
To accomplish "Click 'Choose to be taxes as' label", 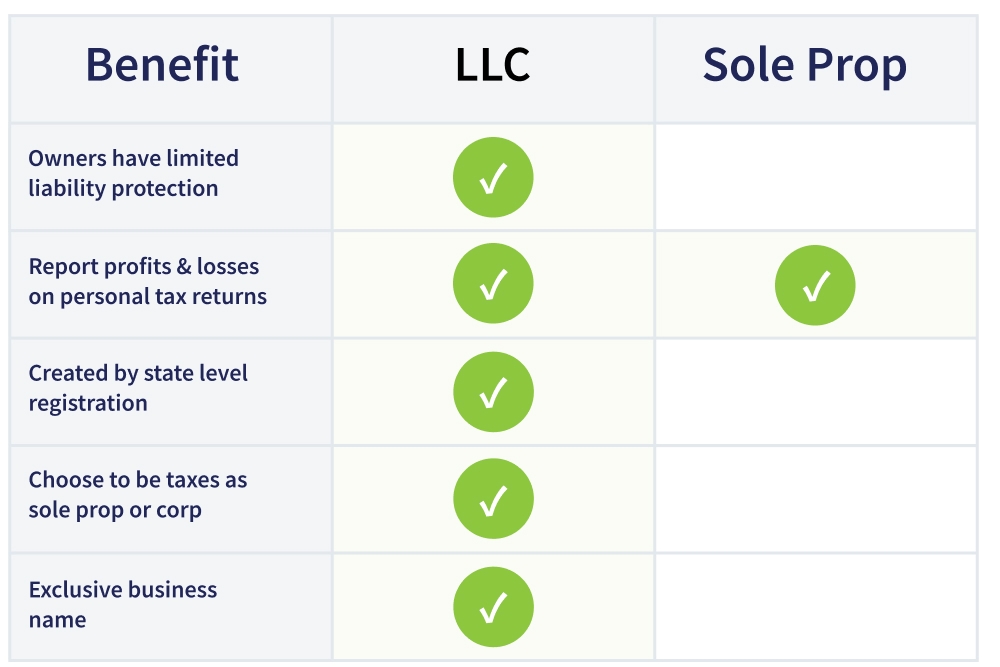I will [x=137, y=480].
